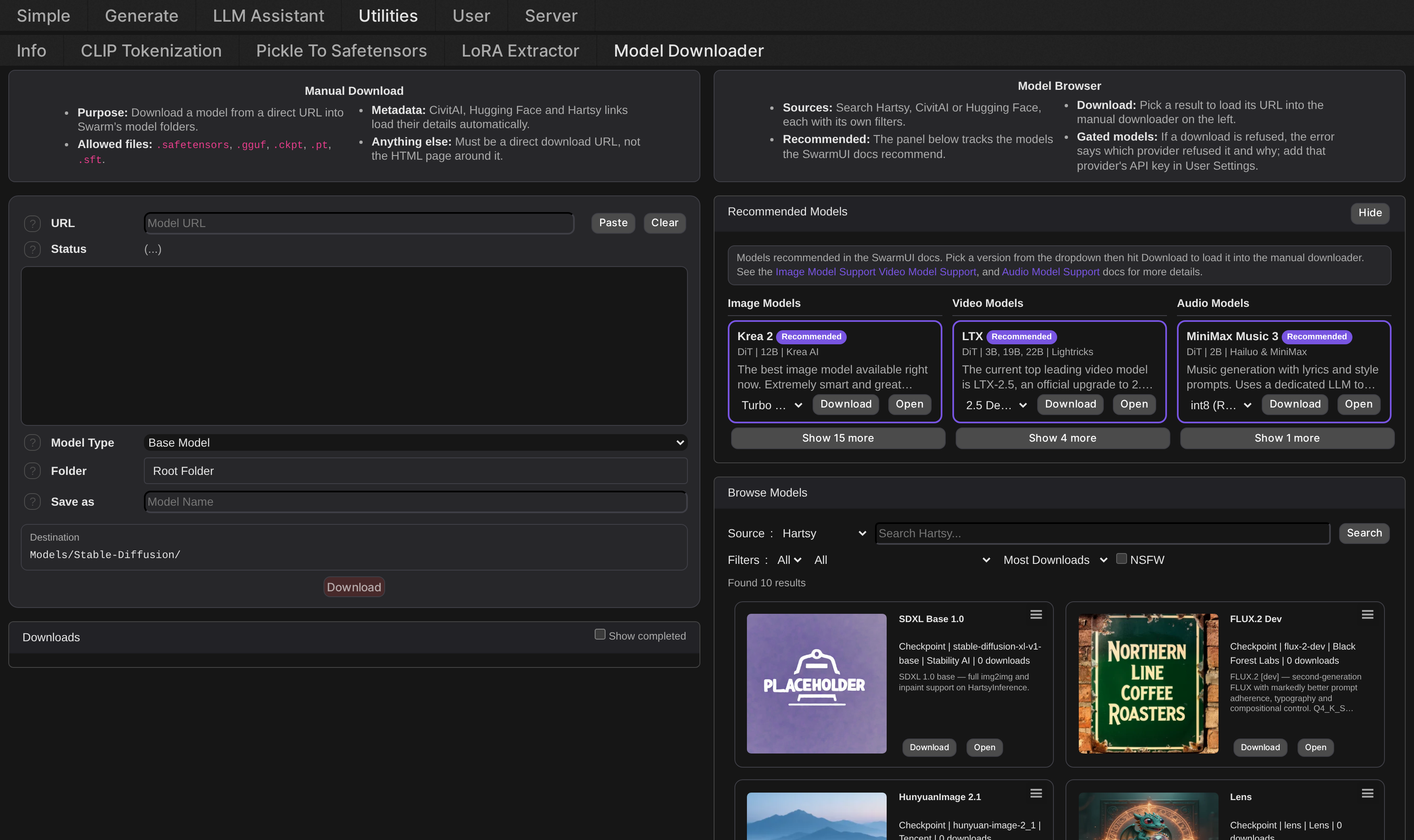The image size is (1414, 840).
Task: Open the LoRA Extractor subtab
Action: [520, 50]
